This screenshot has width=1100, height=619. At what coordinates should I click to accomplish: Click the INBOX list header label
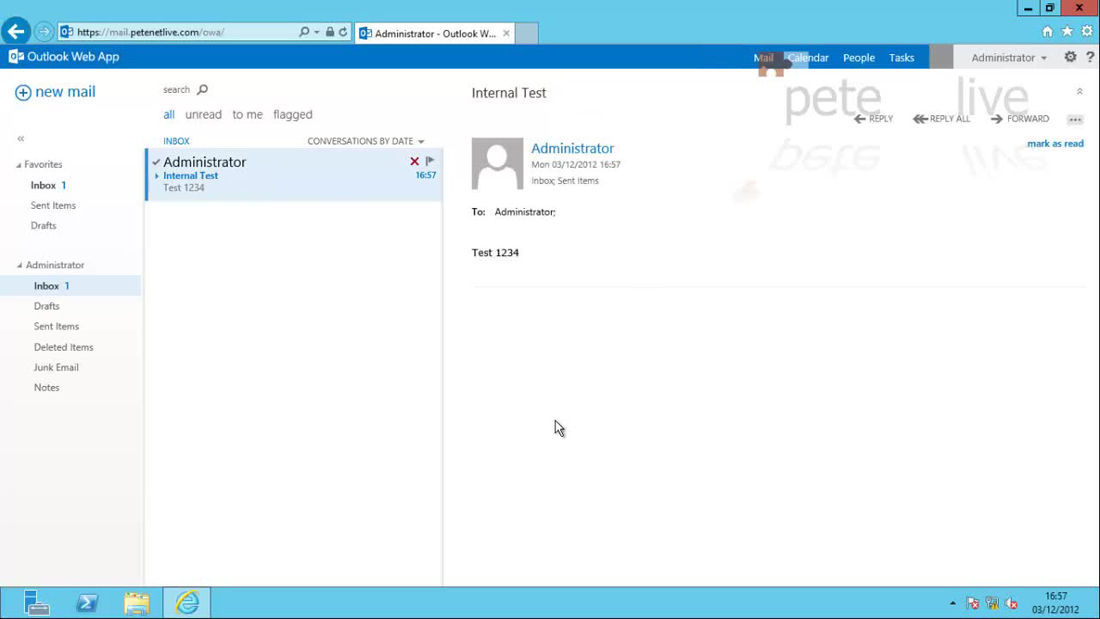click(176, 141)
